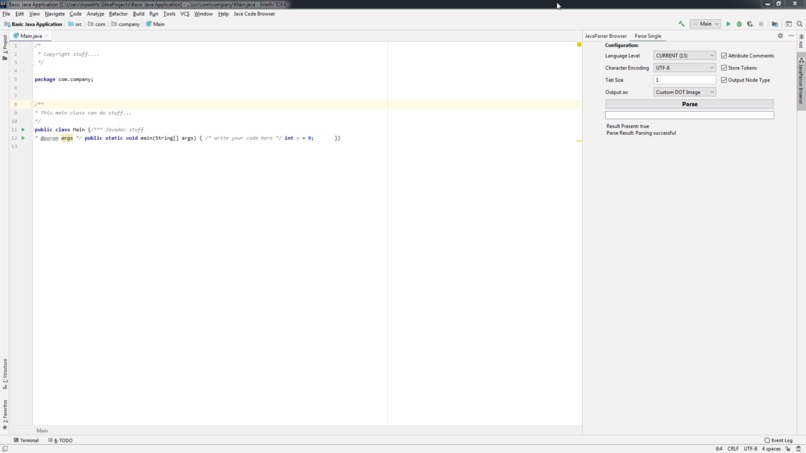The width and height of the screenshot is (806, 453).
Task: Click the 'Parse Result: Parsing successful' text
Action: (x=641, y=133)
